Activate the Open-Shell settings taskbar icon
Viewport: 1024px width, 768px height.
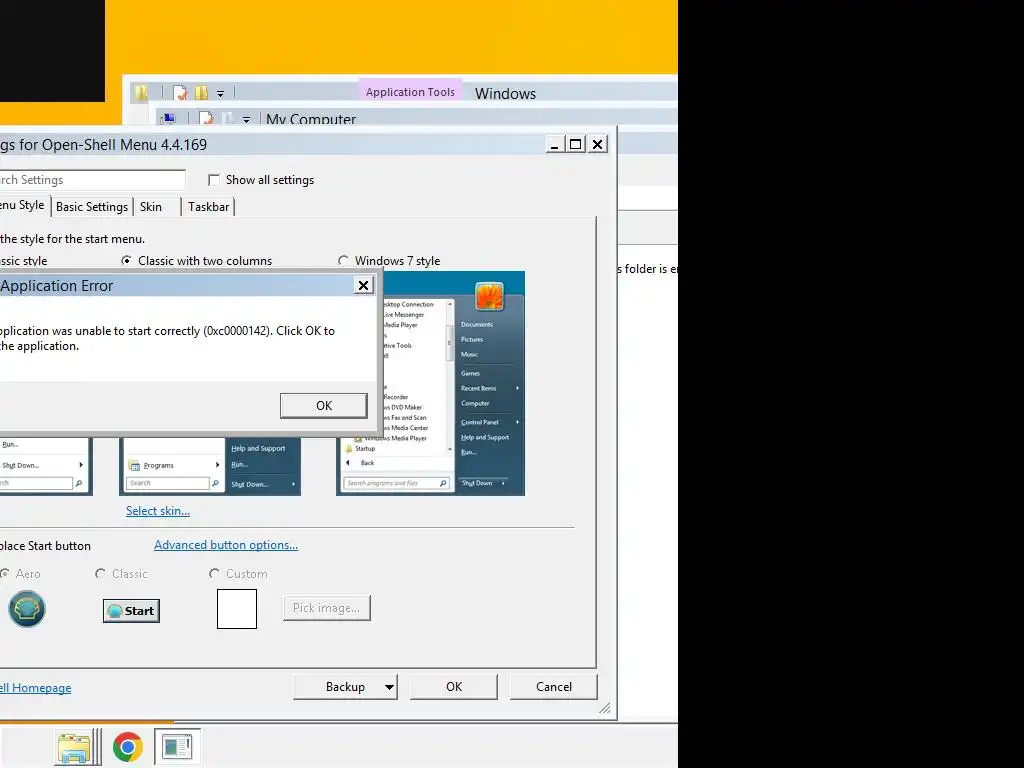177,747
